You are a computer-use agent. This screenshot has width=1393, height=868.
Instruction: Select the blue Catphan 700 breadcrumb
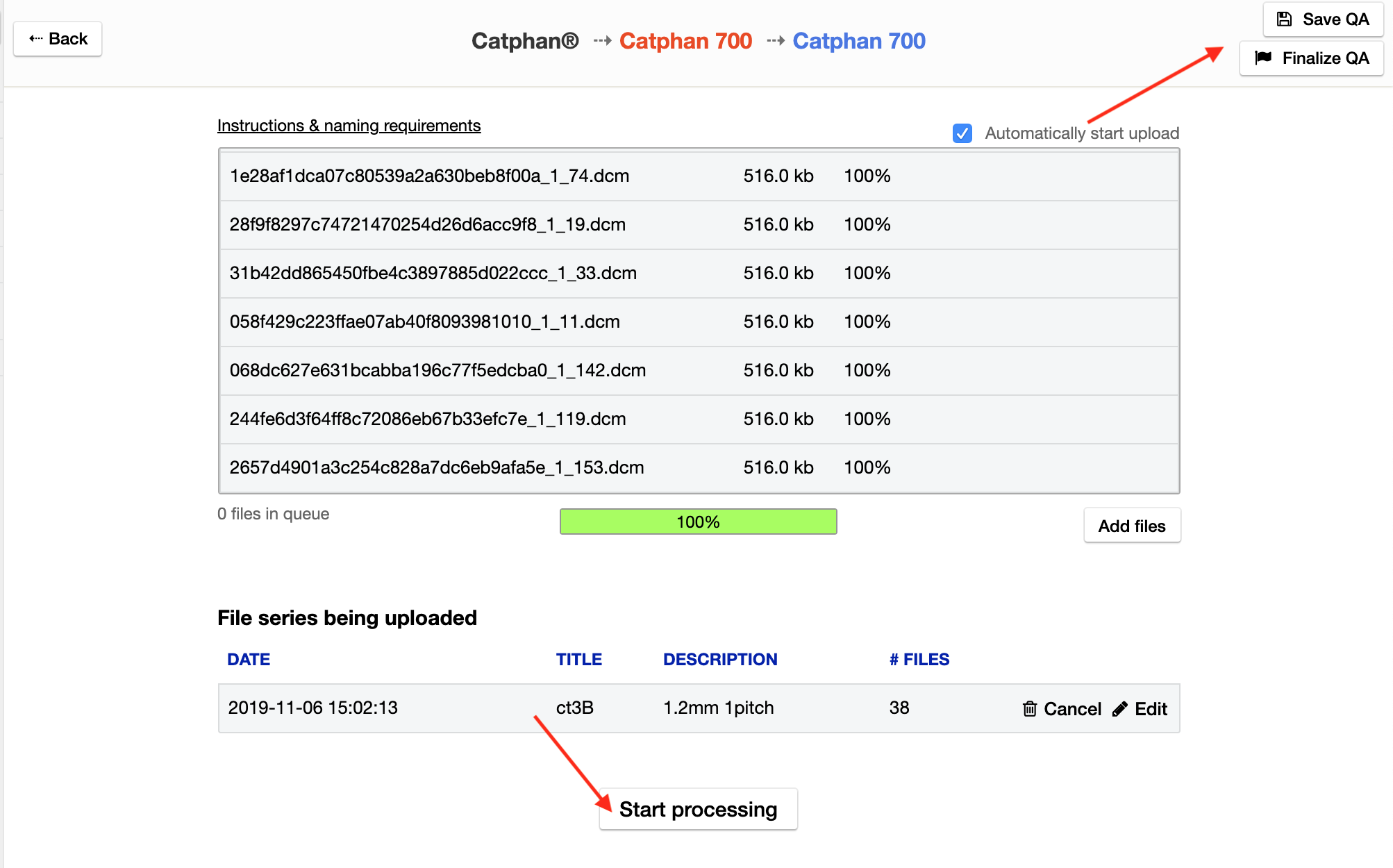pyautogui.click(x=858, y=41)
